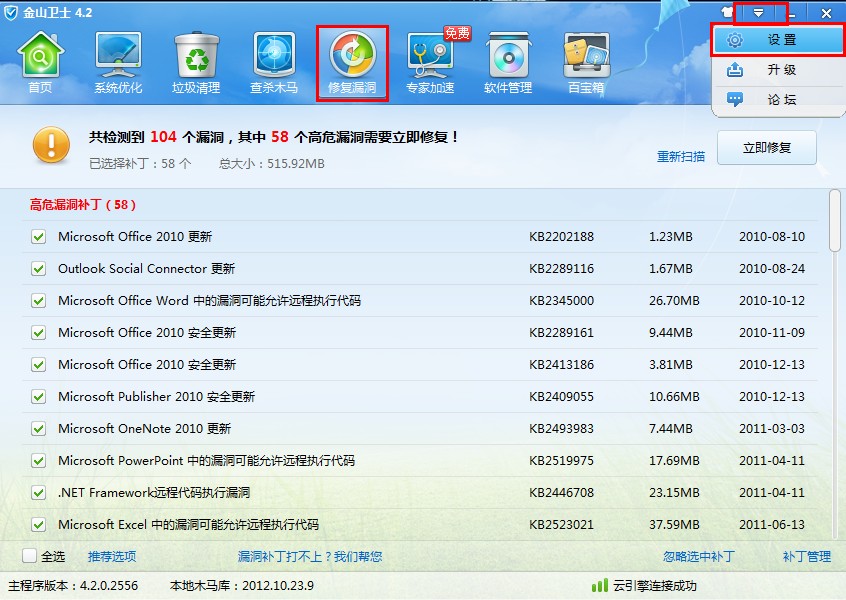846x600 pixels.
Task: Click the orange exclamation warning icon
Action: point(51,145)
